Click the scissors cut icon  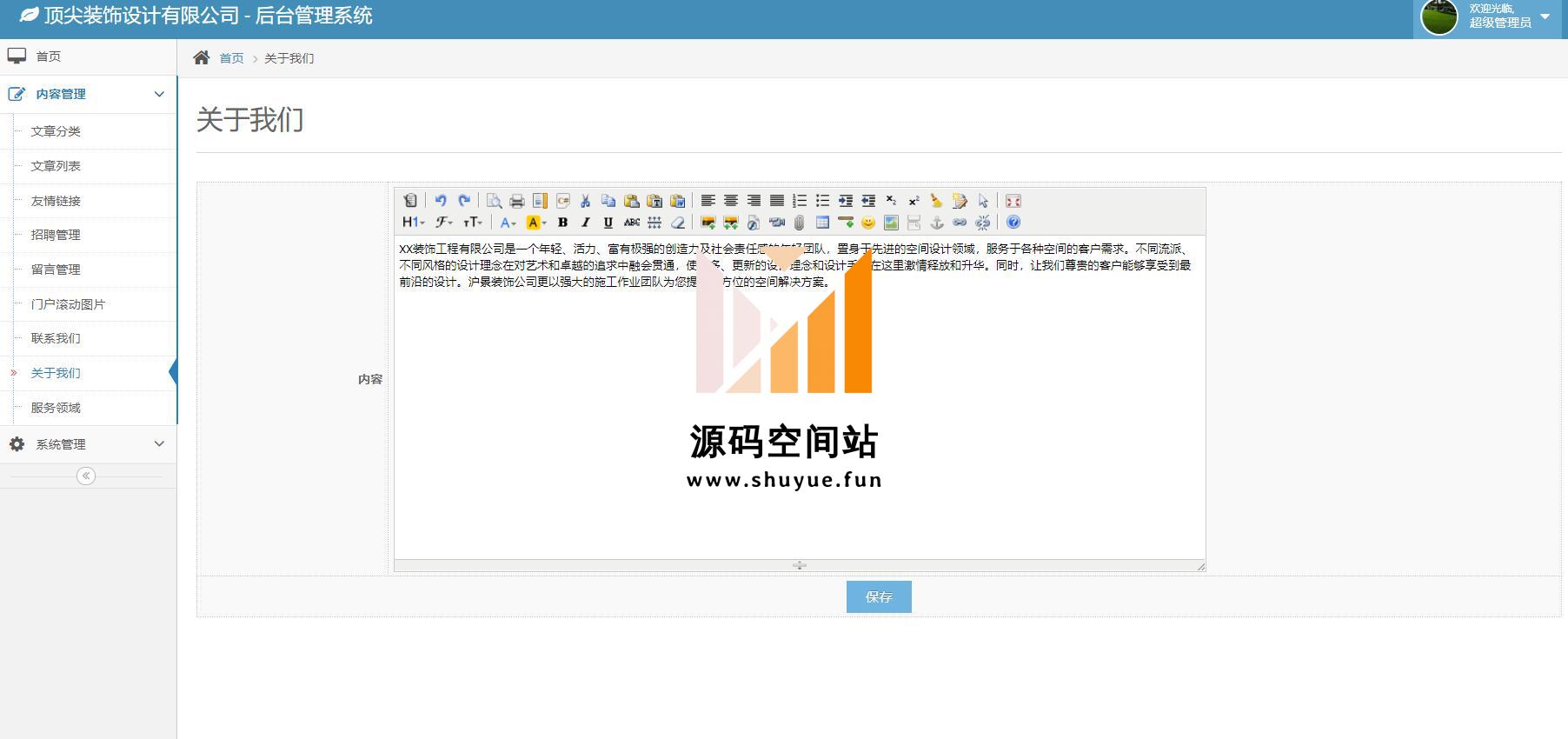(x=586, y=201)
